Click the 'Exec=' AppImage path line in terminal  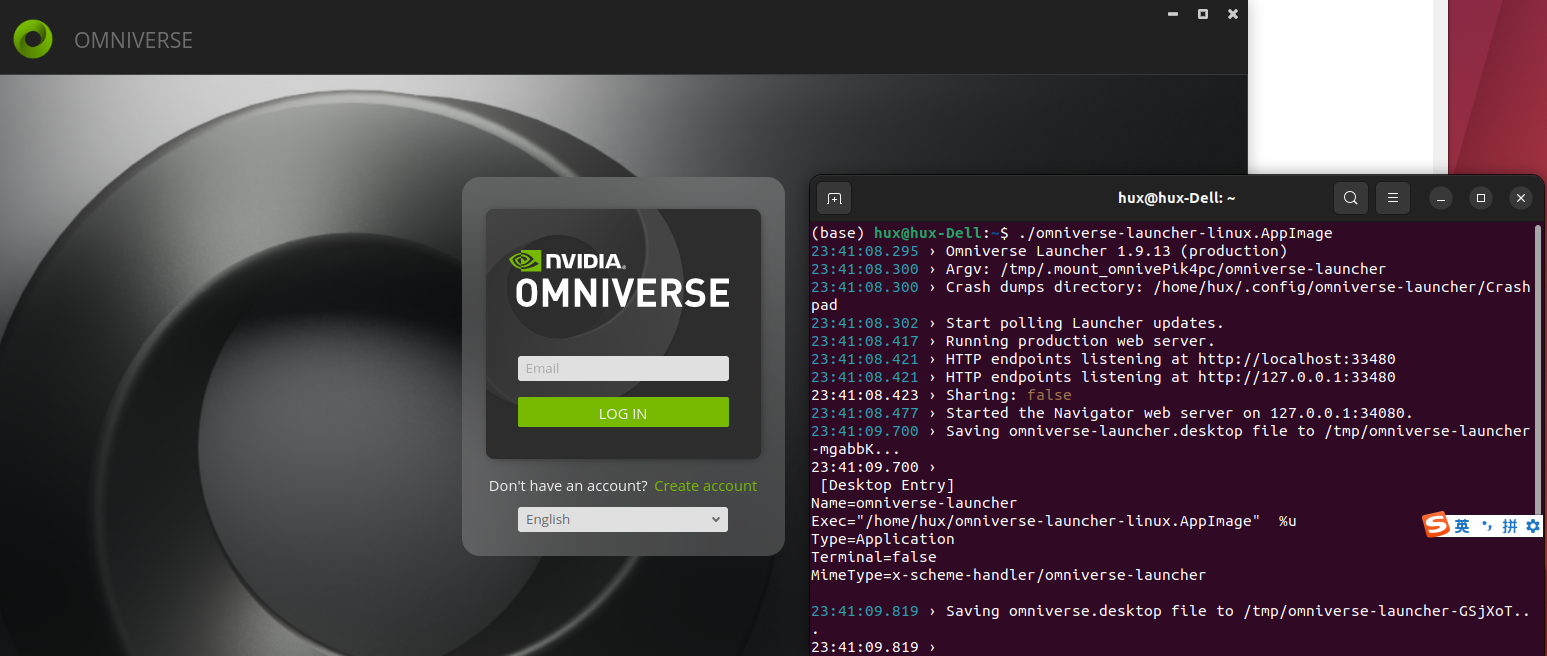click(x=1053, y=521)
